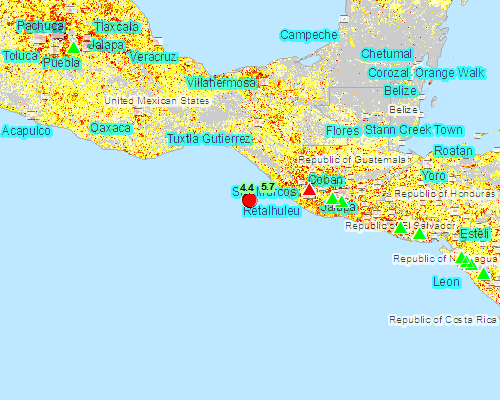Click the Chetumal city label
This screenshot has height=400, width=500.
click(387, 54)
